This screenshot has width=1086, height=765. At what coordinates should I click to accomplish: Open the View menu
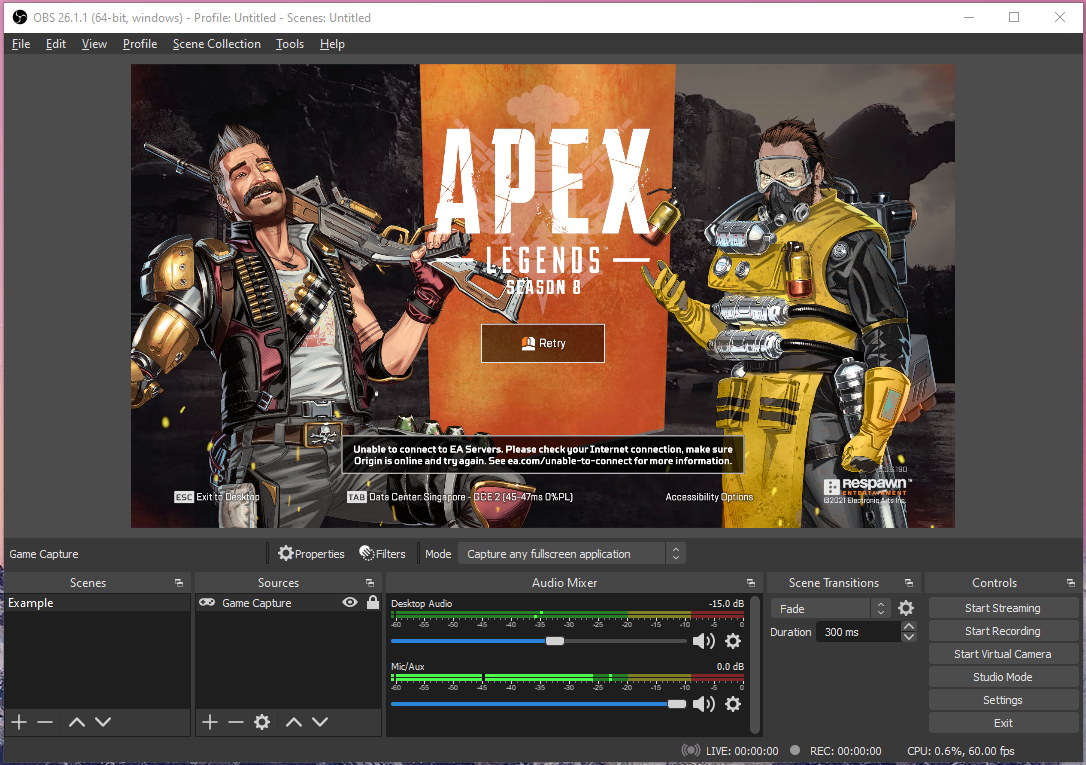pos(94,44)
